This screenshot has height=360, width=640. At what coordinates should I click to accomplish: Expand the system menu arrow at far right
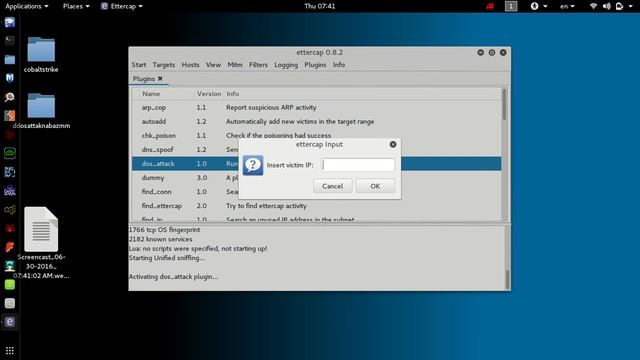point(630,6)
